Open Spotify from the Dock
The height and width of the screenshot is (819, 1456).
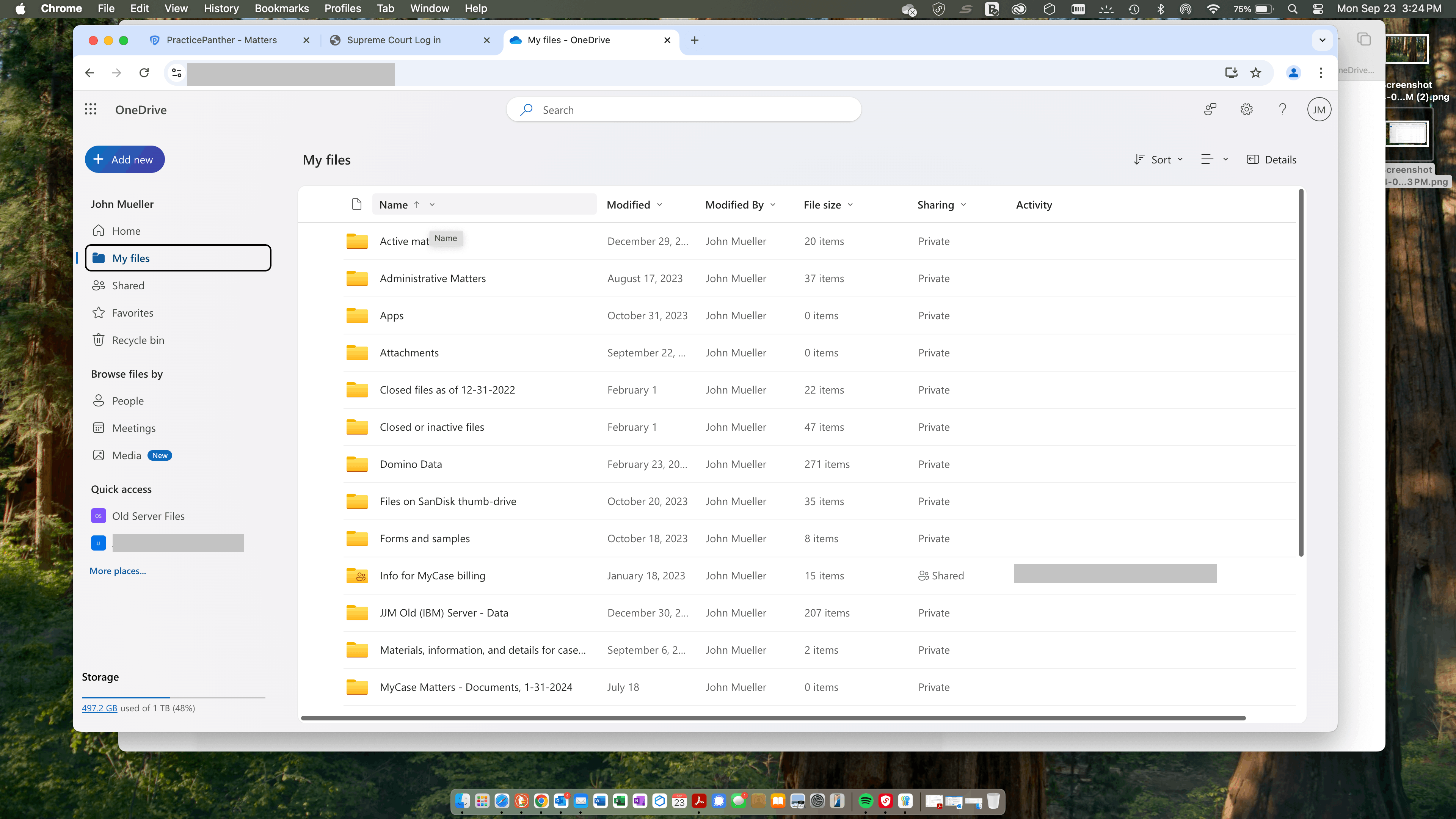[x=865, y=801]
